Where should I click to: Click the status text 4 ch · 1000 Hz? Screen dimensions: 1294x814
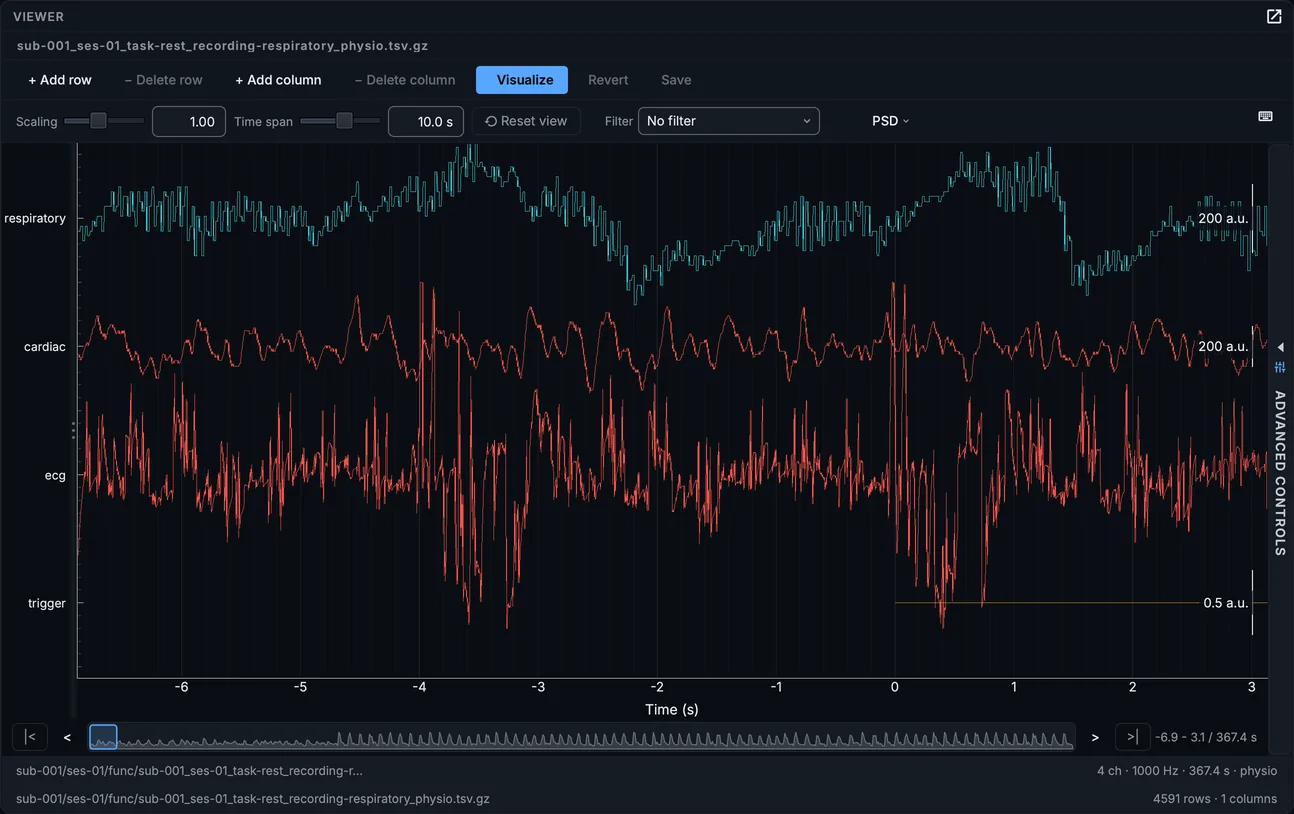1187,771
